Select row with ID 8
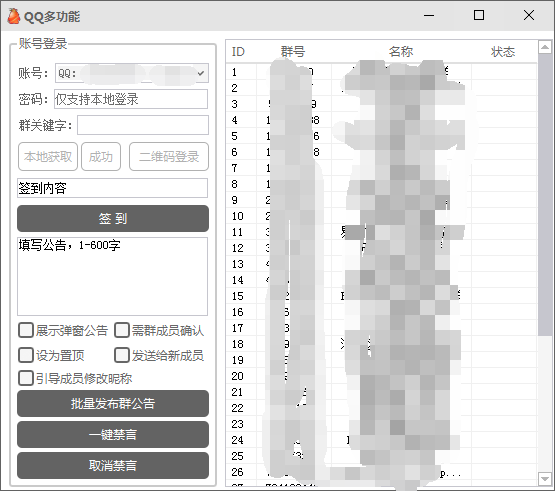 click(382, 184)
